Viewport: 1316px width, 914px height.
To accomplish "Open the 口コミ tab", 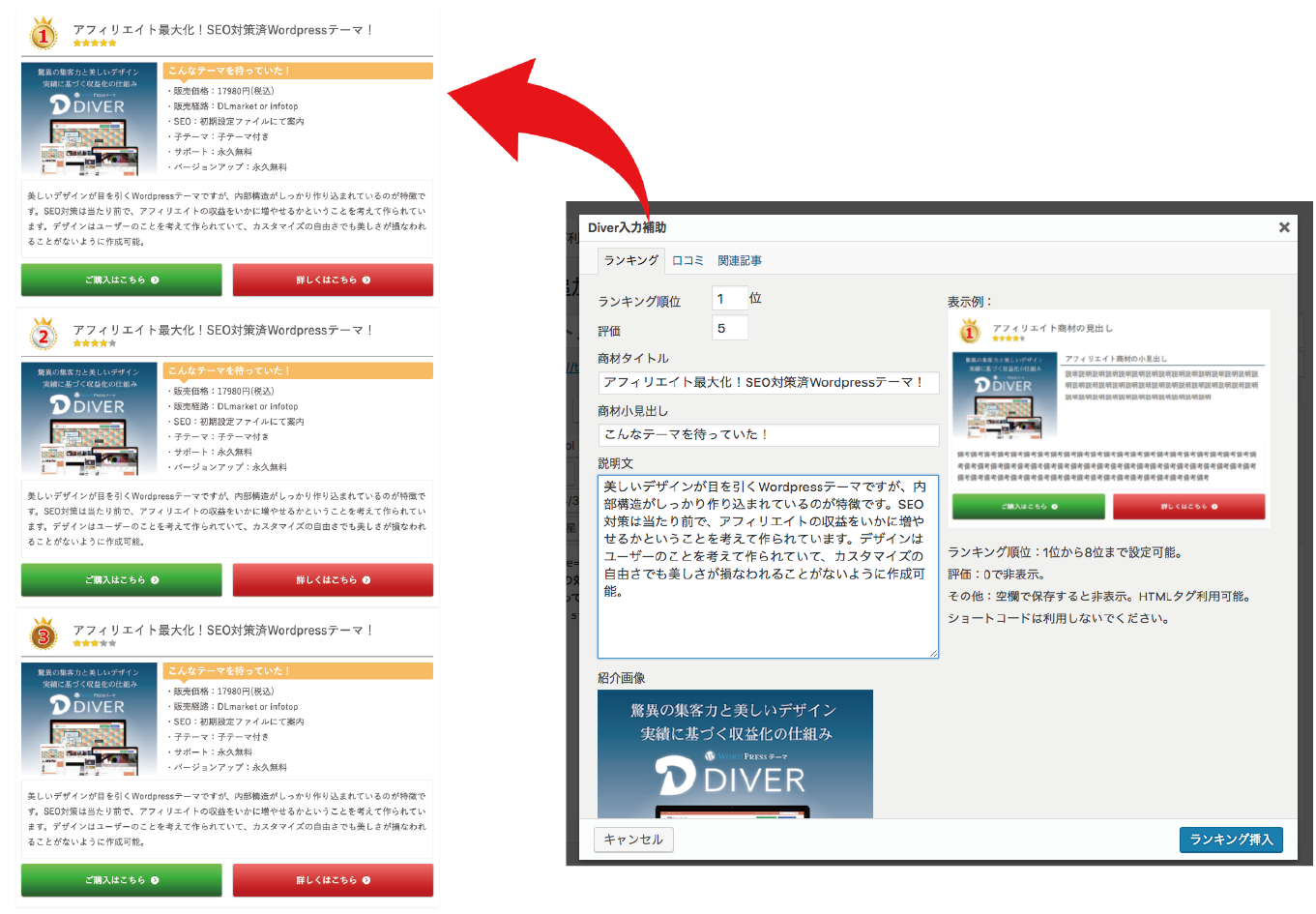I will point(688,260).
